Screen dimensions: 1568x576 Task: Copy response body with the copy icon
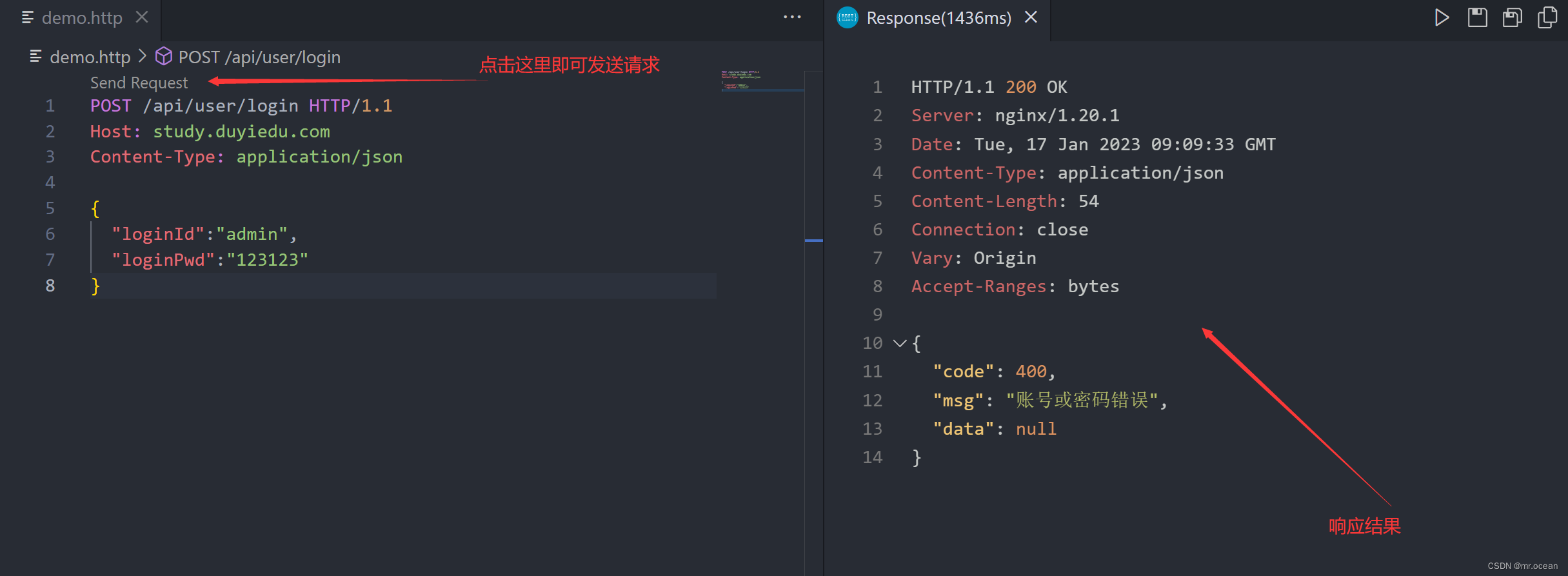pos(1547,17)
